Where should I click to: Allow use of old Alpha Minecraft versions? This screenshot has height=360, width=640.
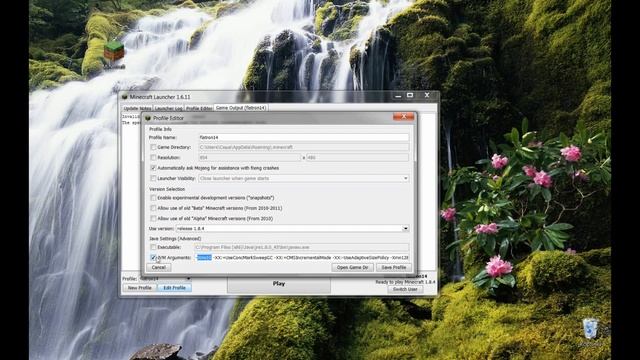(x=153, y=219)
